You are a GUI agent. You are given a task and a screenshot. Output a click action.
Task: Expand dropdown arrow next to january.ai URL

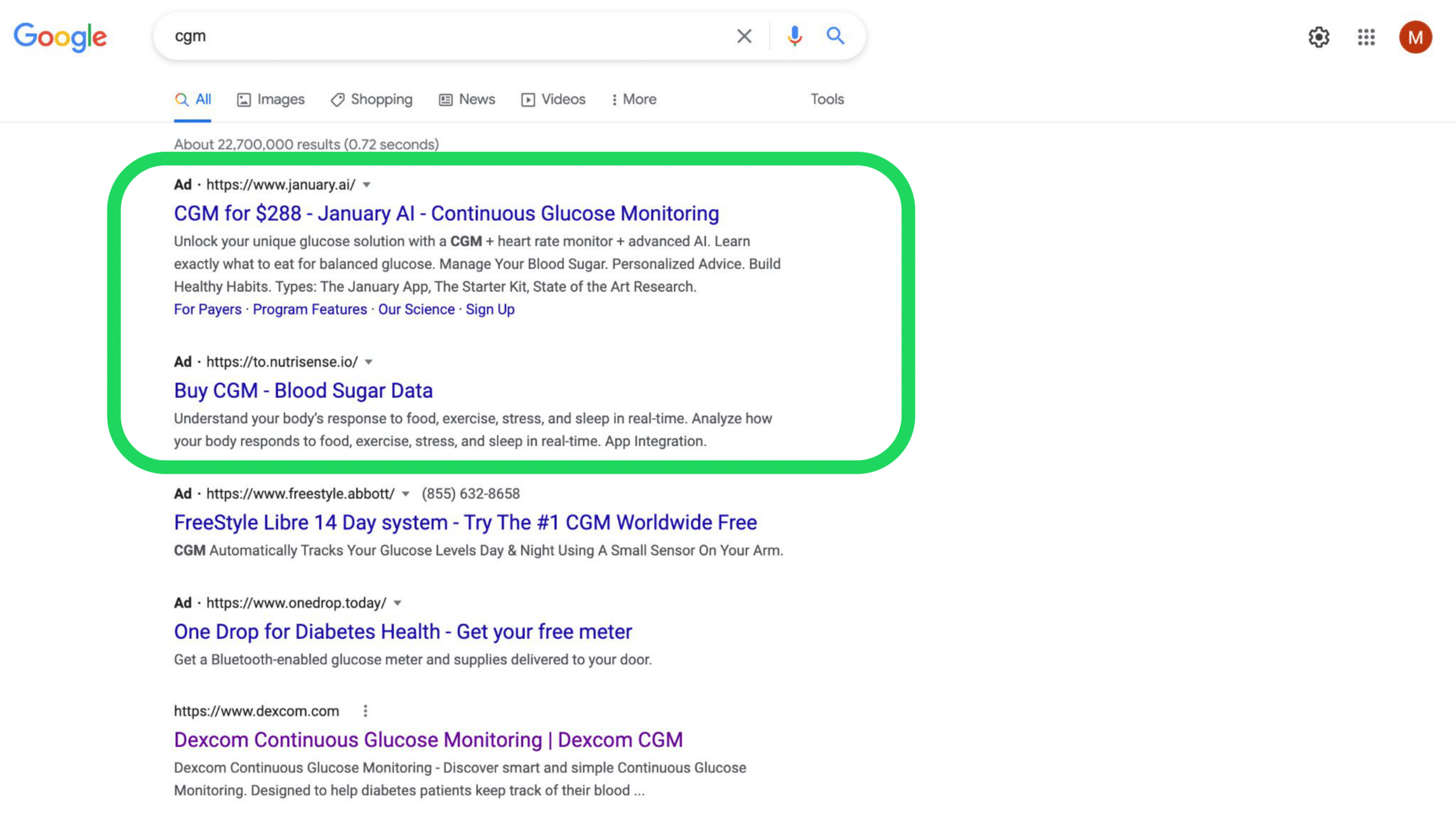[x=367, y=185]
